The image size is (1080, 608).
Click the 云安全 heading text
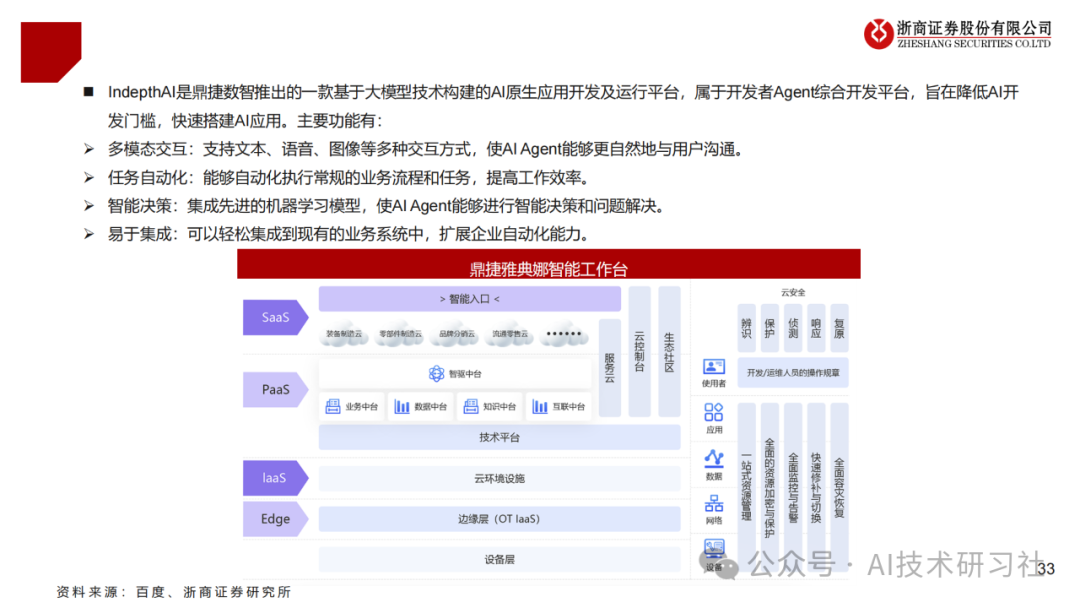coord(793,293)
